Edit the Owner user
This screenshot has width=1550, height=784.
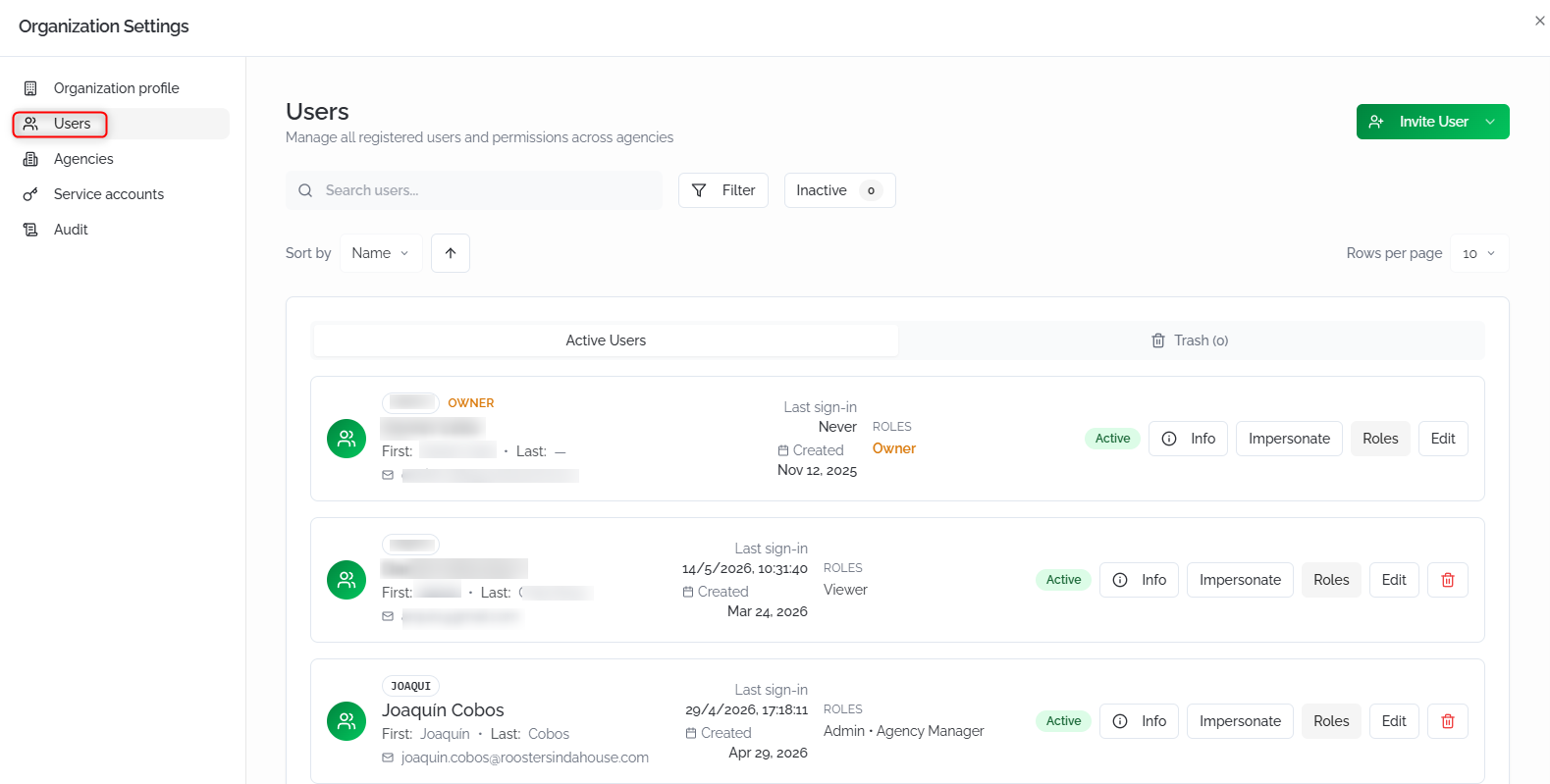coord(1443,439)
